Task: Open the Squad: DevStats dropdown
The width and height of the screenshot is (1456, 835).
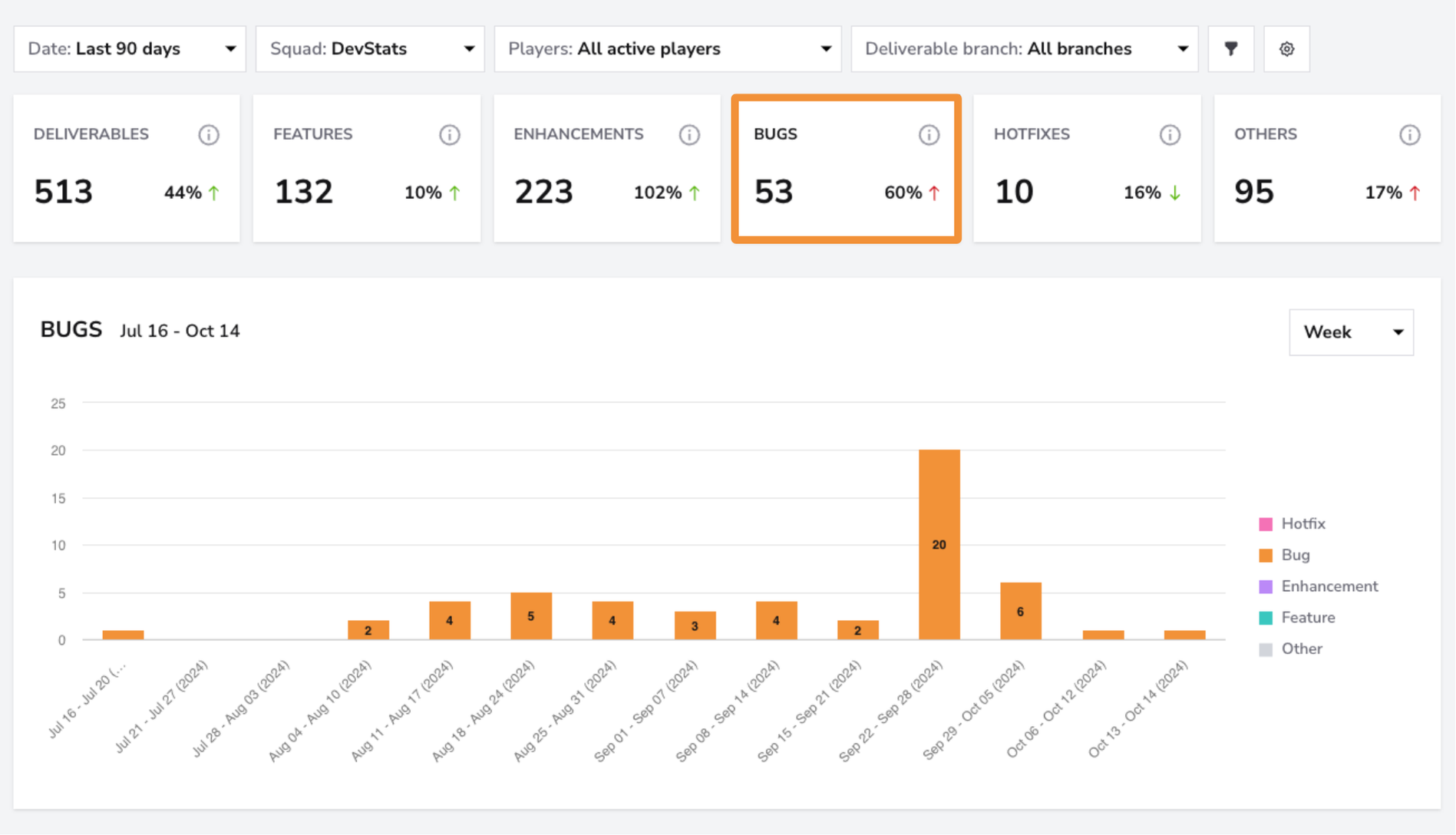Action: click(370, 49)
